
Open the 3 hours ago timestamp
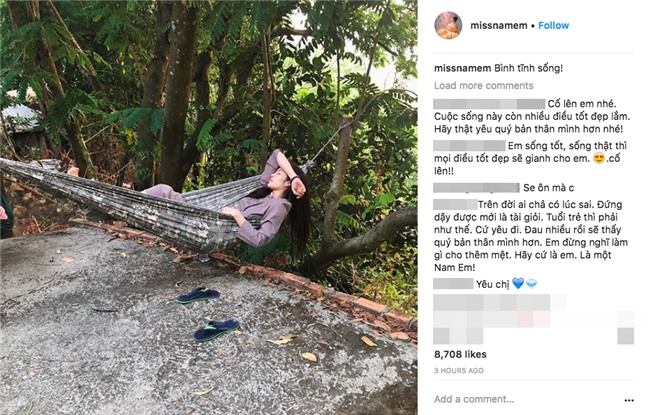457,370
